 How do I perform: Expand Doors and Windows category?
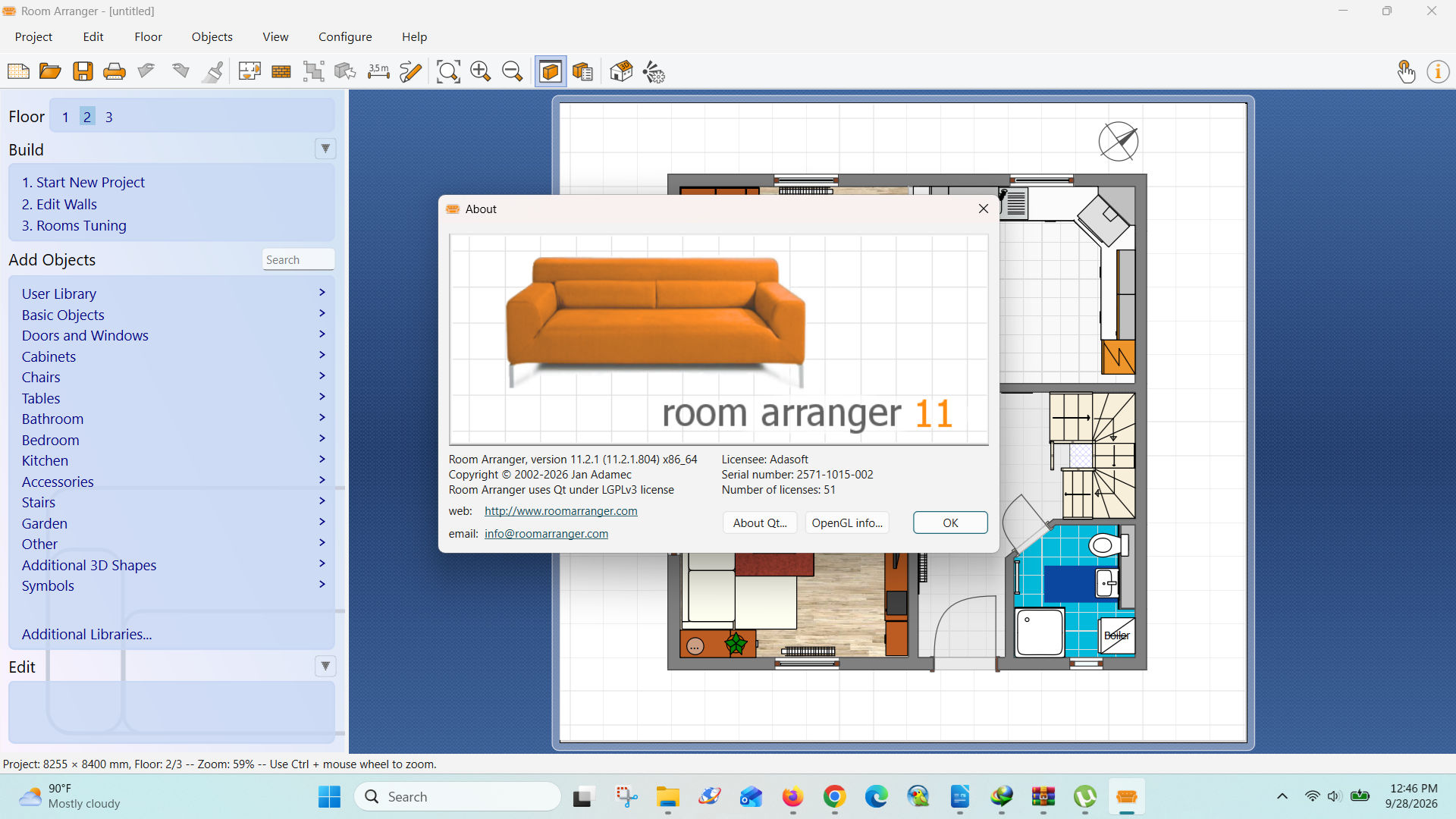(174, 335)
